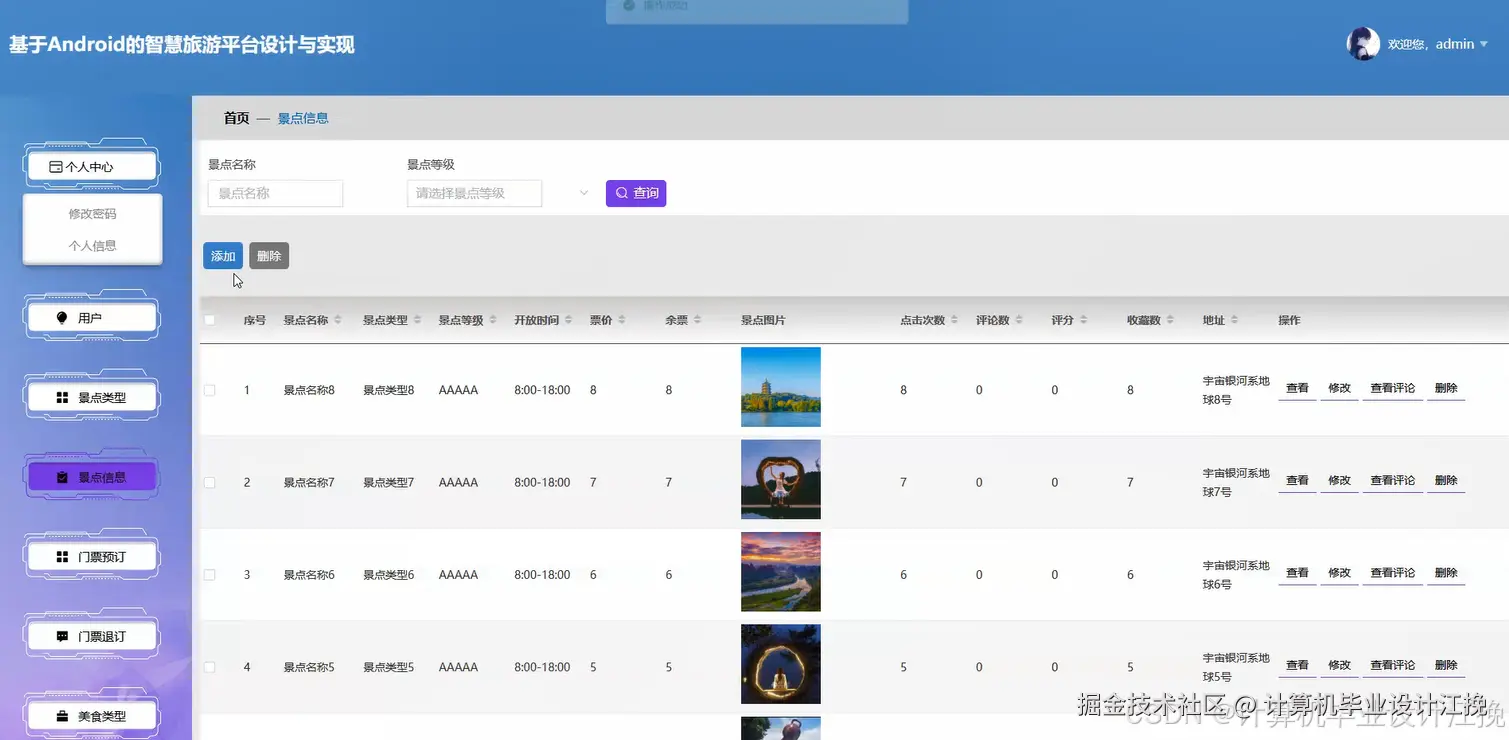This screenshot has height=740, width=1509.
Task: Open the admin dropdown arrow
Action: point(1484,44)
